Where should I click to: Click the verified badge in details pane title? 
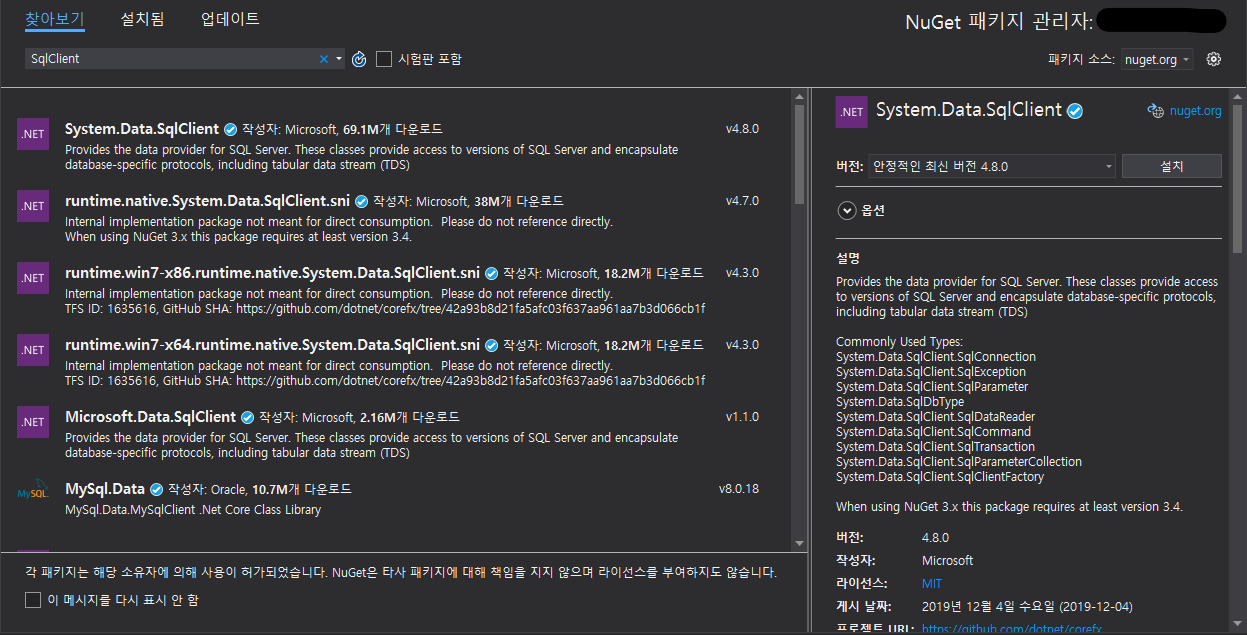1075,111
